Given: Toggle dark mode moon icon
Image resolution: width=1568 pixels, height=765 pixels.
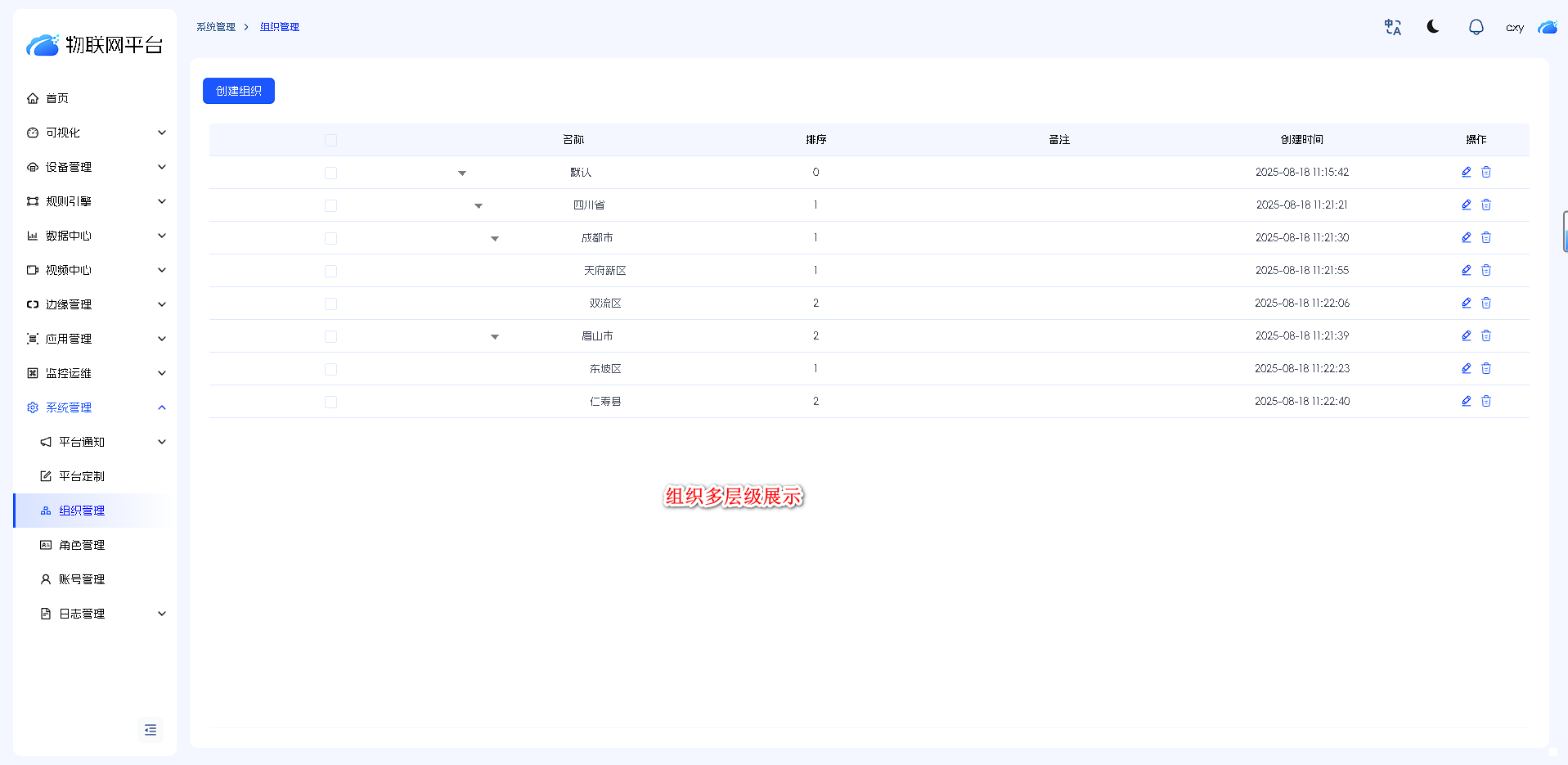Looking at the screenshot, I should 1433,27.
